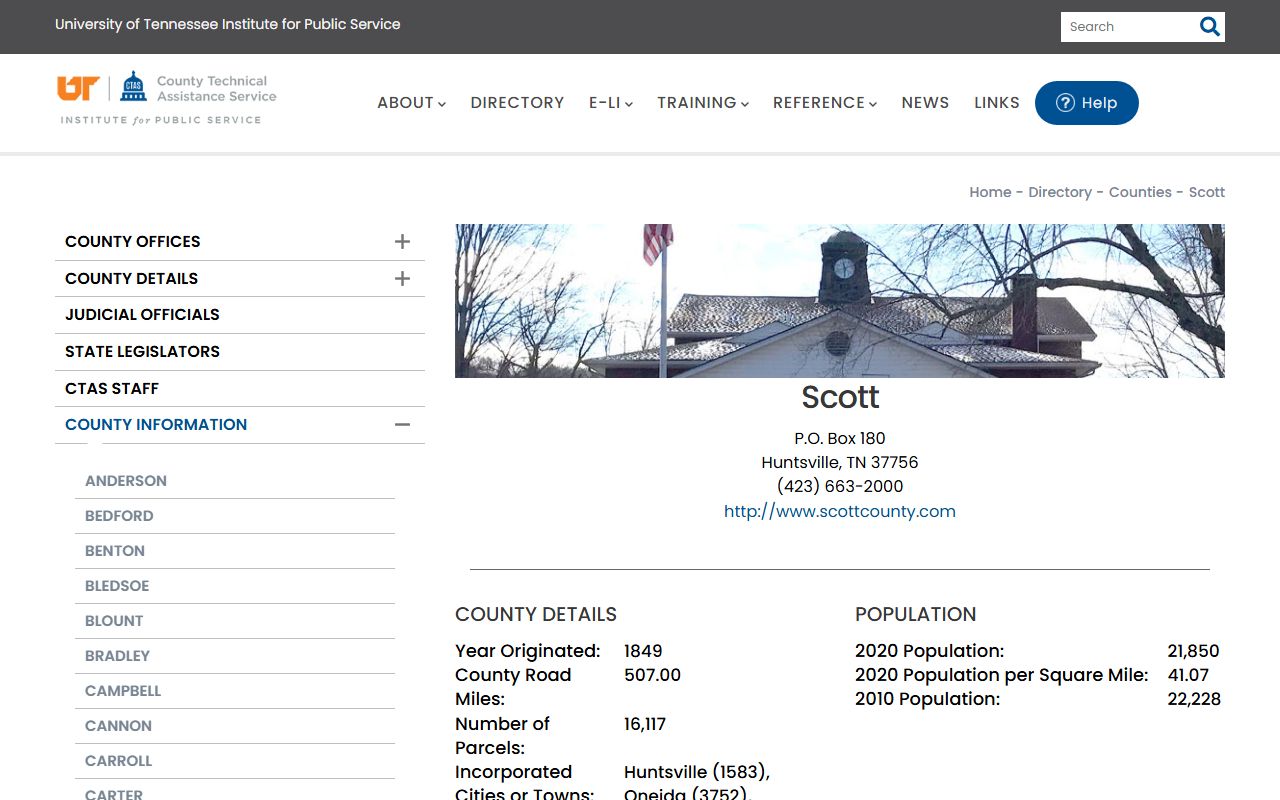Click the search magnifier icon
1280x800 pixels.
pyautogui.click(x=1210, y=27)
